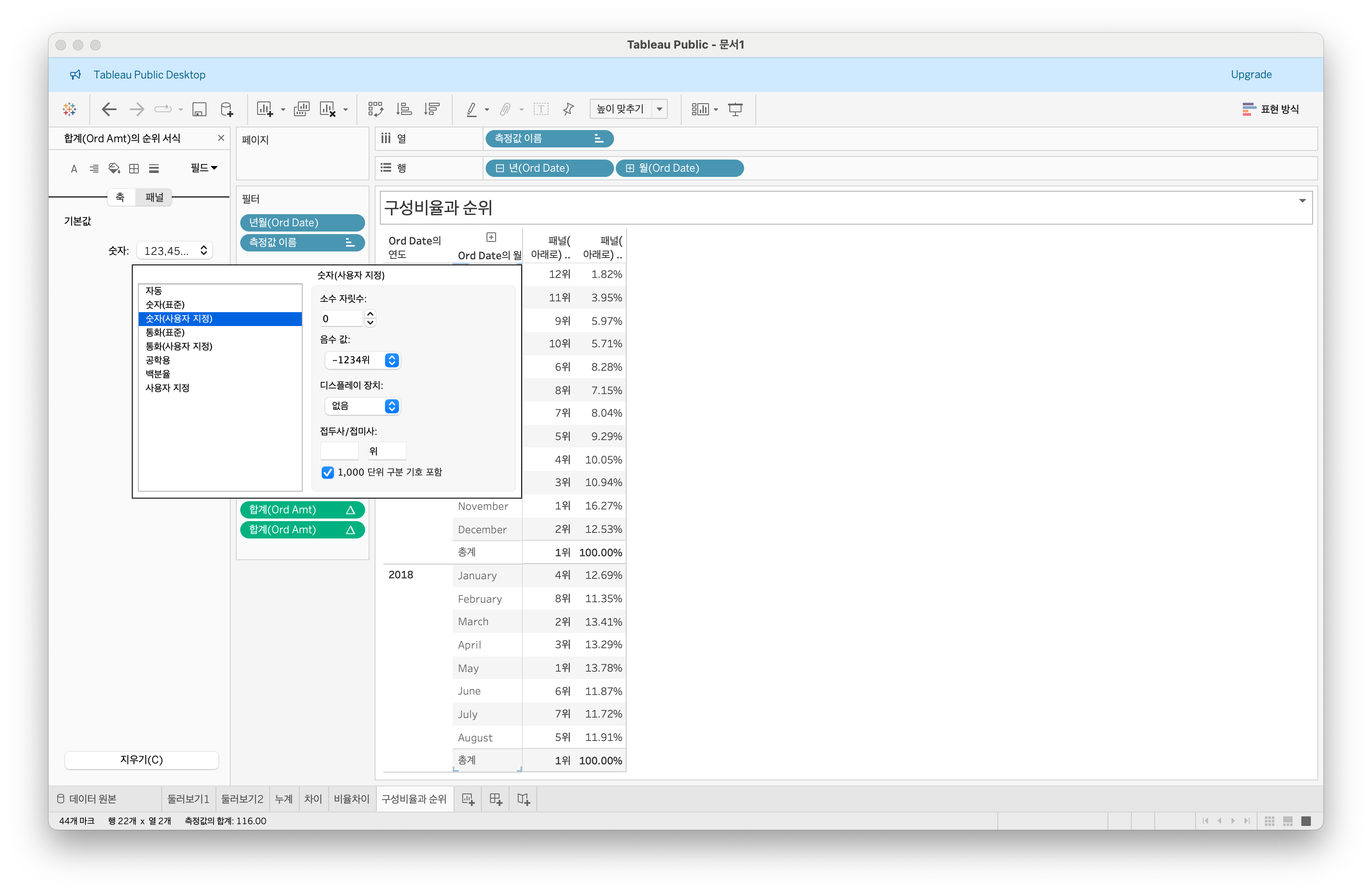The width and height of the screenshot is (1372, 894).
Task: Click the new data source icon
Action: pyautogui.click(x=227, y=109)
